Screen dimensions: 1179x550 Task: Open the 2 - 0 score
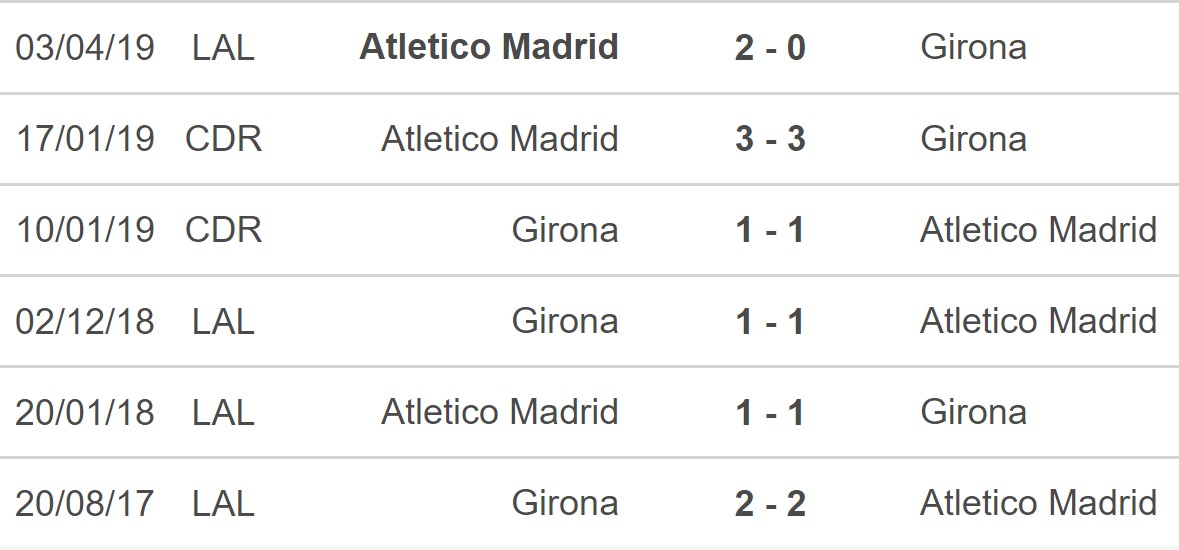tap(770, 47)
